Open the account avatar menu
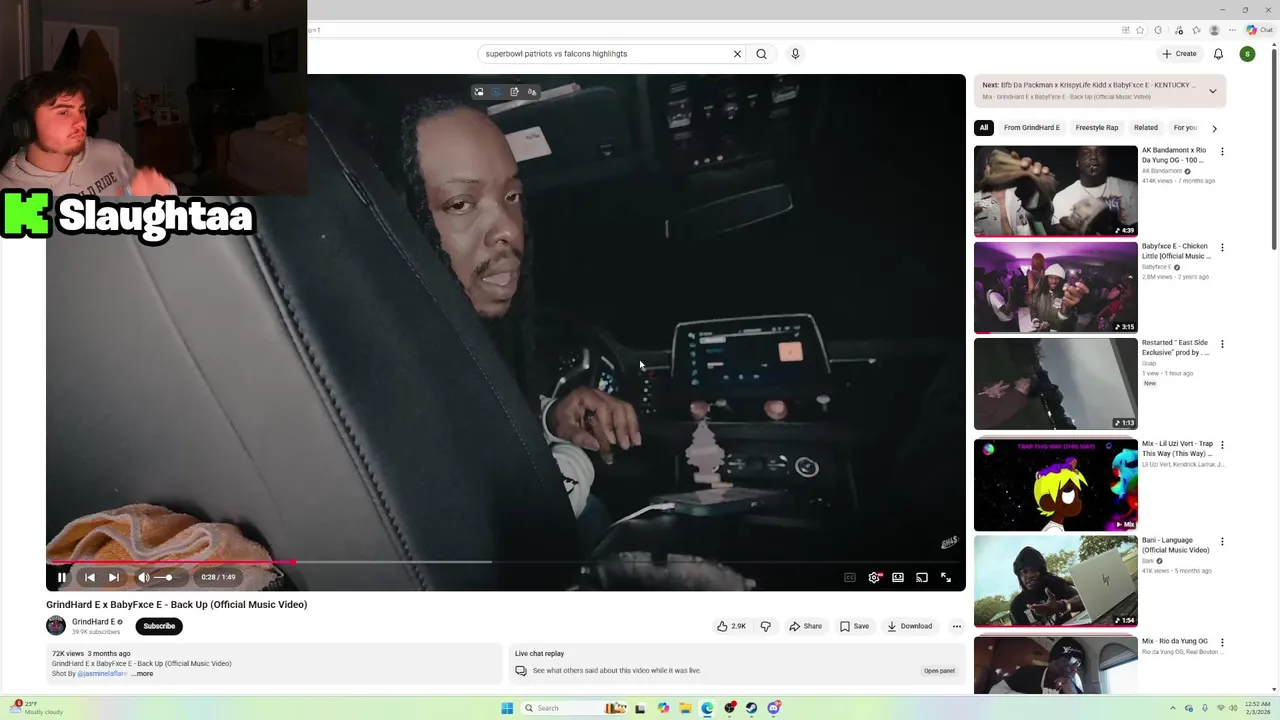The height and width of the screenshot is (720, 1280). pos(1247,54)
